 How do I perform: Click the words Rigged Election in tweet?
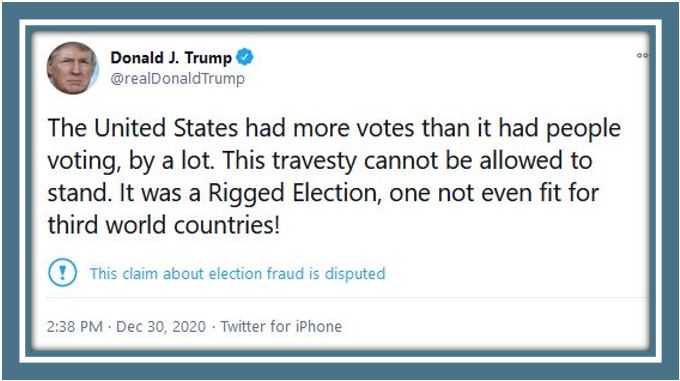pos(292,193)
